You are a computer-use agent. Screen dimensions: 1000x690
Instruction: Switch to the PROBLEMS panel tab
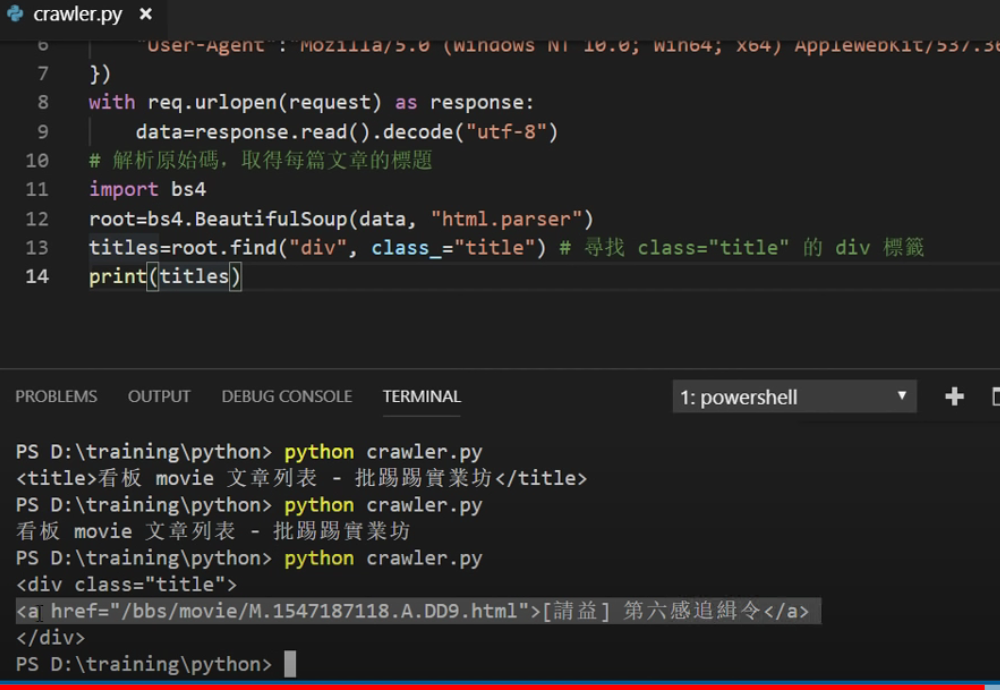(x=56, y=396)
